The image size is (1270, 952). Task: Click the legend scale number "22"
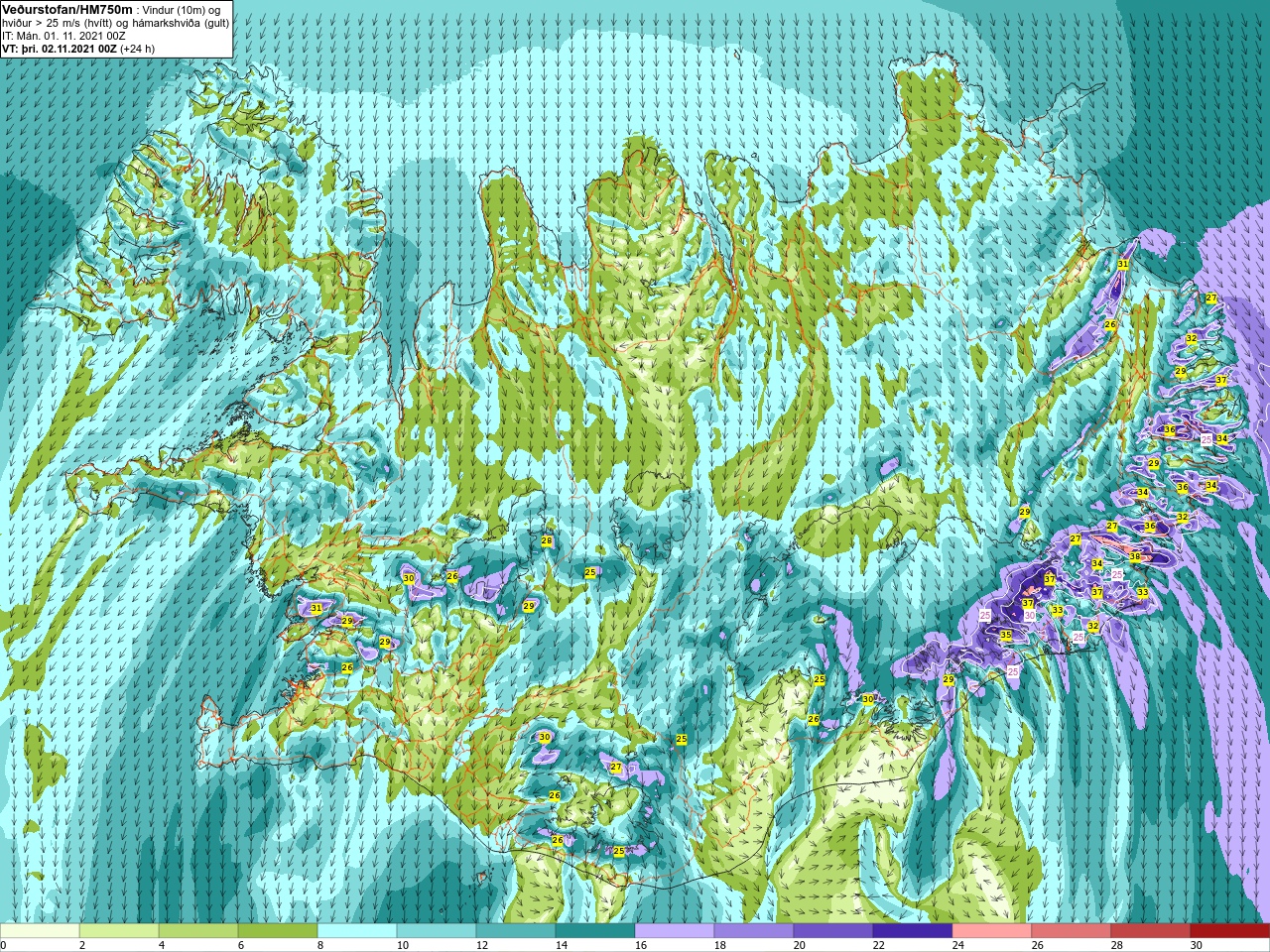pyautogui.click(x=879, y=945)
